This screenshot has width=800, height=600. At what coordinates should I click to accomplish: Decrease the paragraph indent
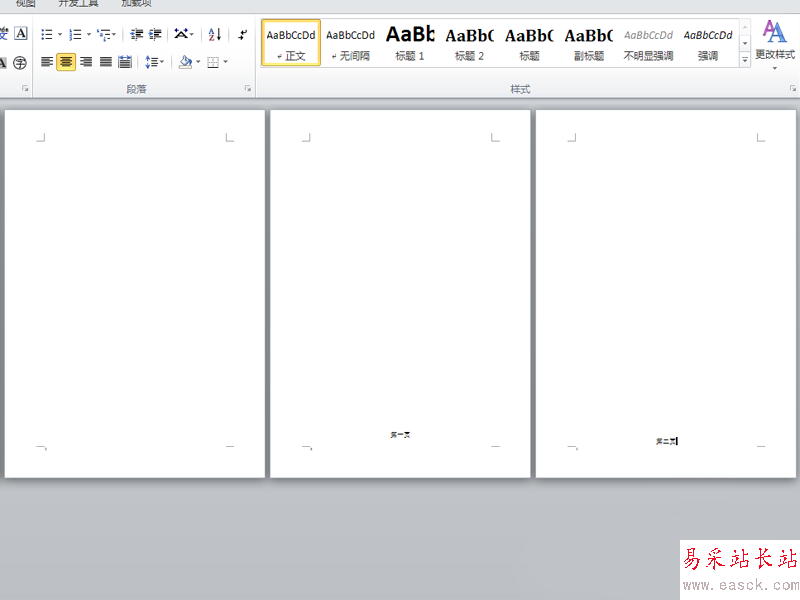coord(136,35)
